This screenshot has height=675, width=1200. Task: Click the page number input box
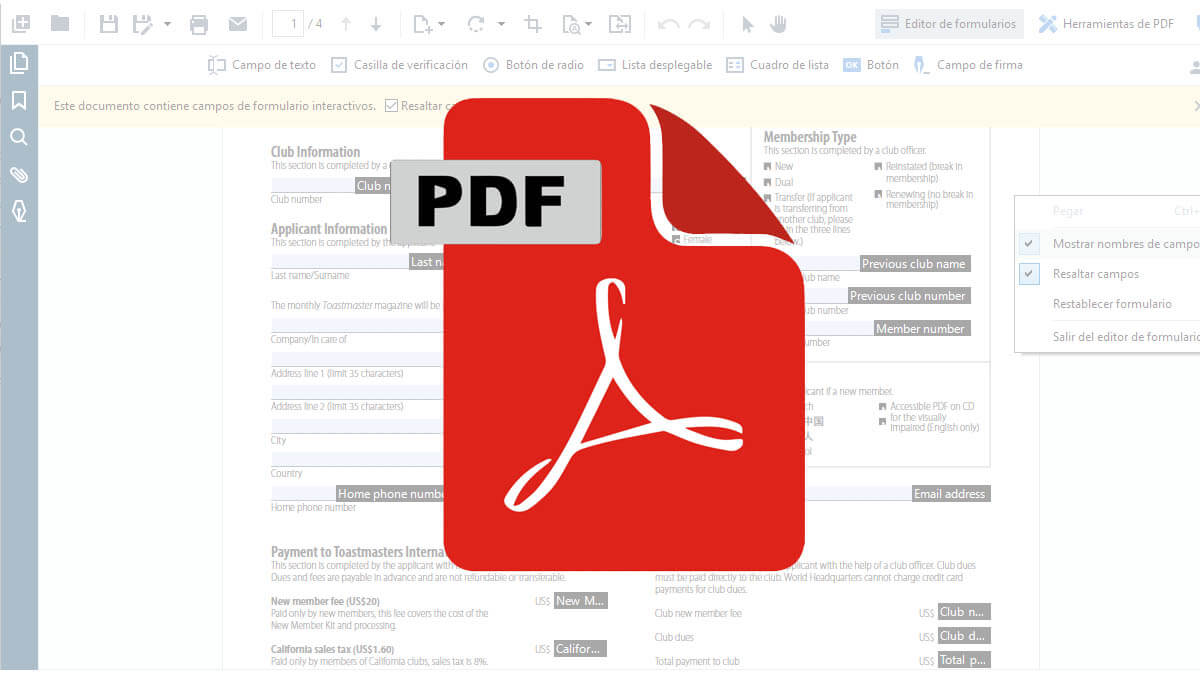click(x=288, y=23)
